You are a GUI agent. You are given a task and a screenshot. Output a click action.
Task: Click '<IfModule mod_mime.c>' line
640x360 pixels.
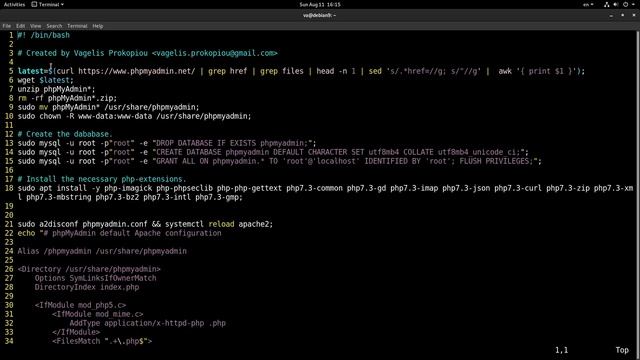click(x=98, y=313)
